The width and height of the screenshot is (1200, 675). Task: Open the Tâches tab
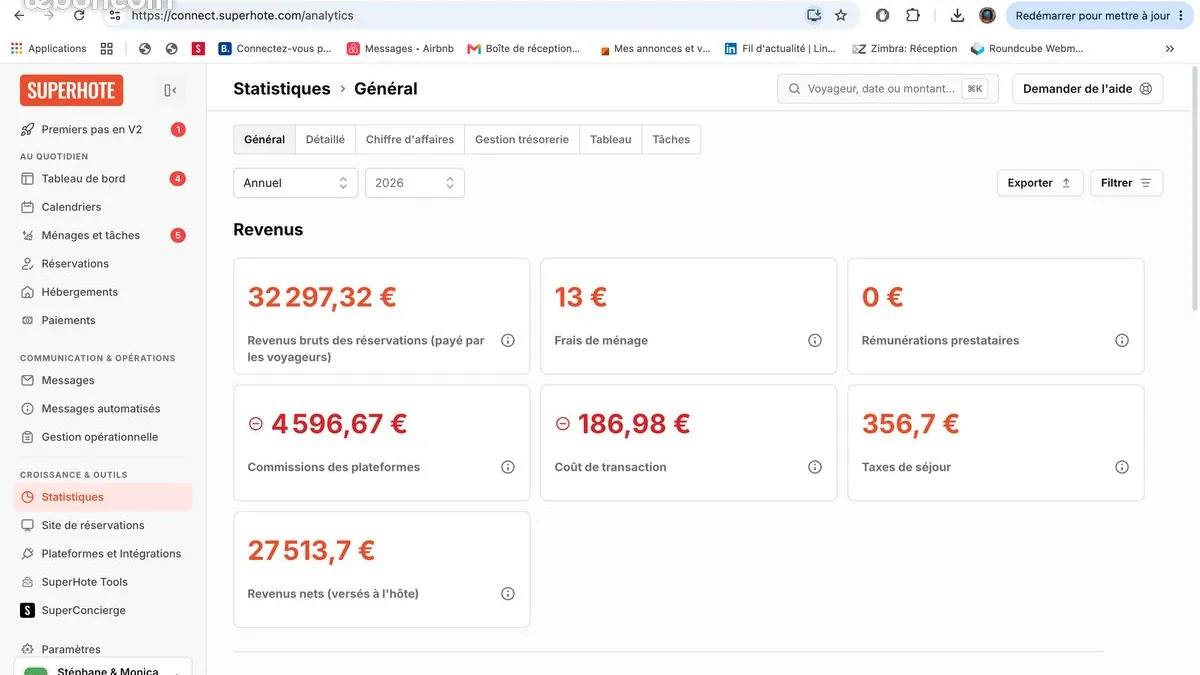[671, 140]
